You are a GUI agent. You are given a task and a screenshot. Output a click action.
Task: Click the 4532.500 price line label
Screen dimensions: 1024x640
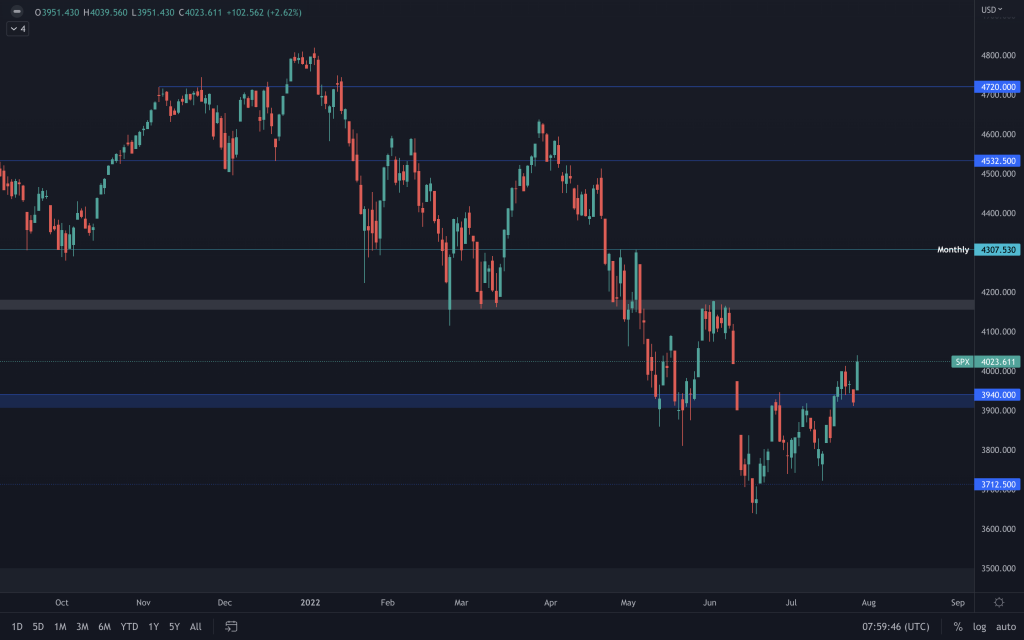(998, 160)
